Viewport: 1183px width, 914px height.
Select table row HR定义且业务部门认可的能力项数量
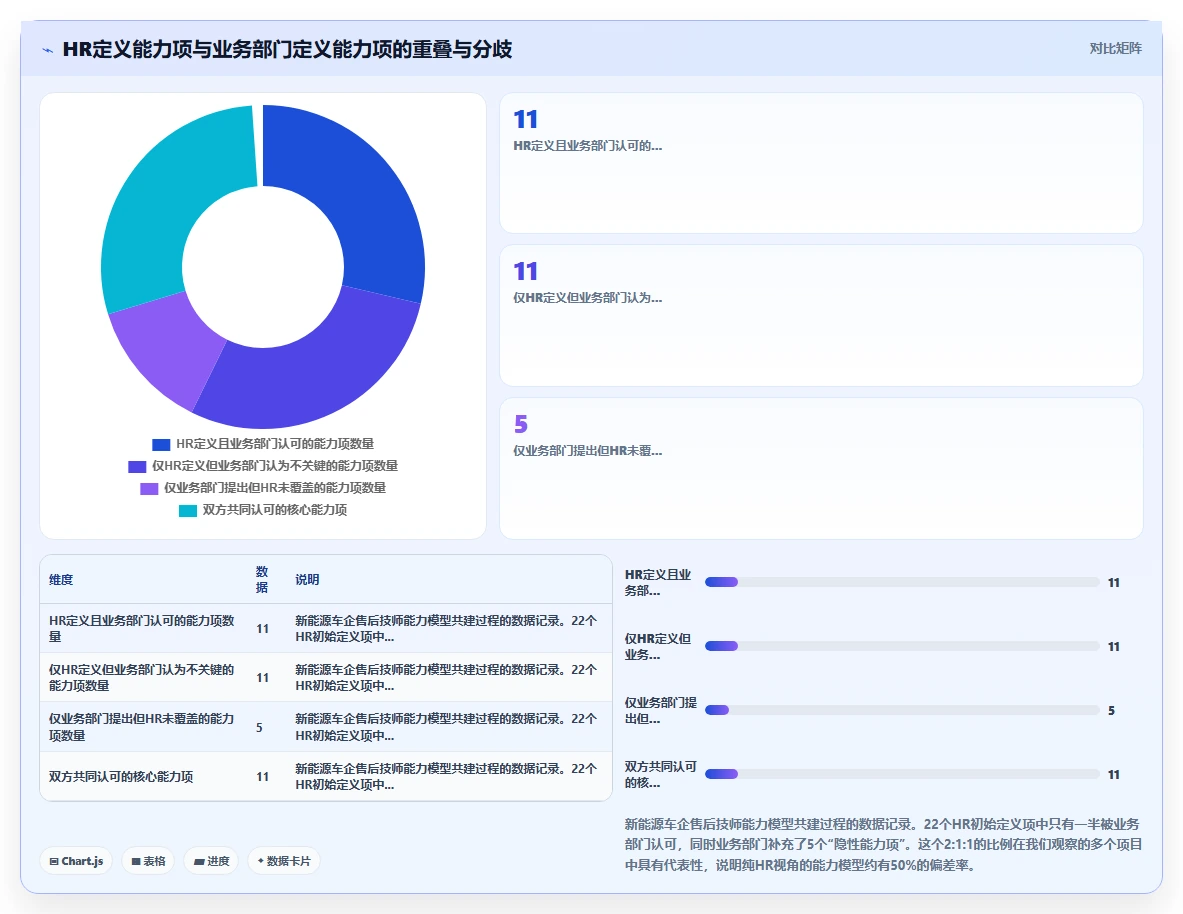[326, 628]
